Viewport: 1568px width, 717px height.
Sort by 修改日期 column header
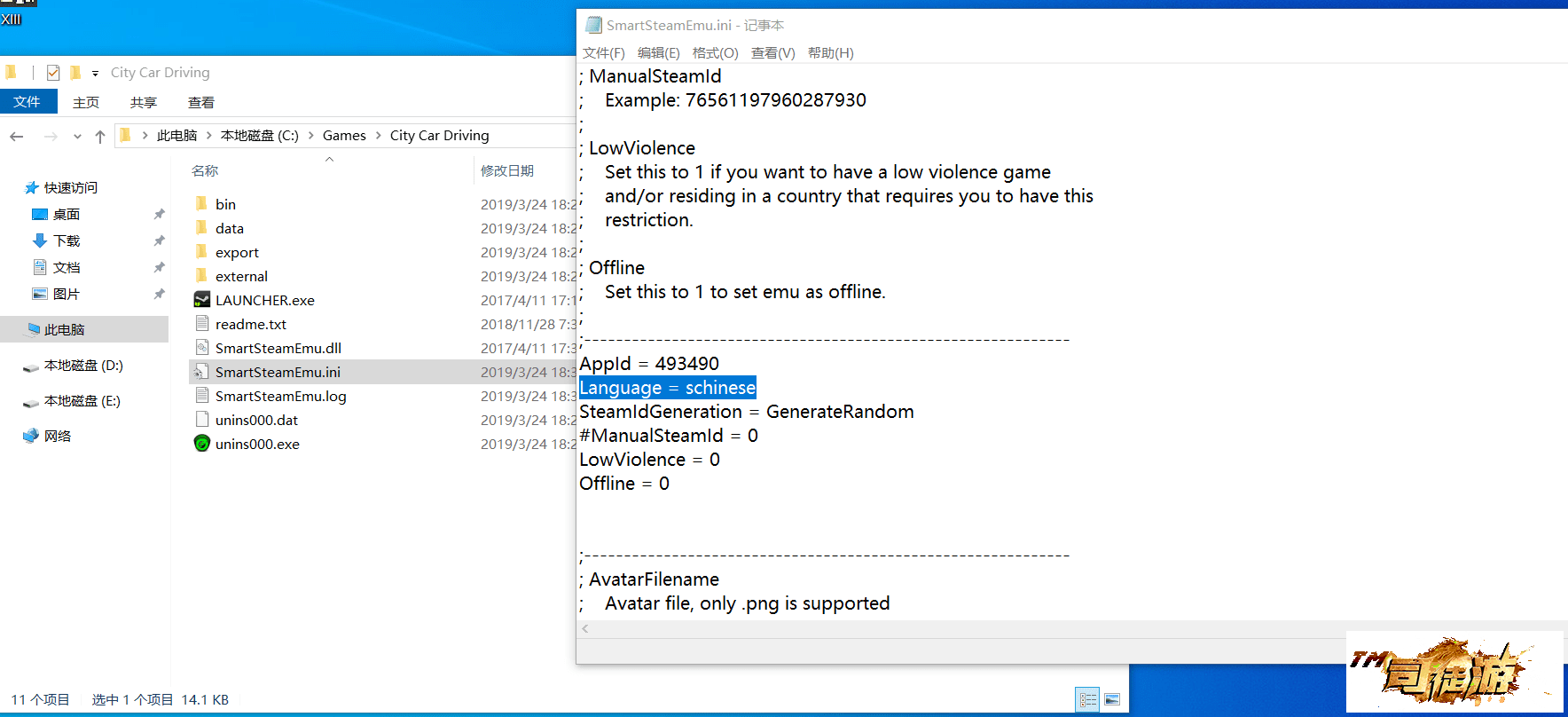(507, 170)
